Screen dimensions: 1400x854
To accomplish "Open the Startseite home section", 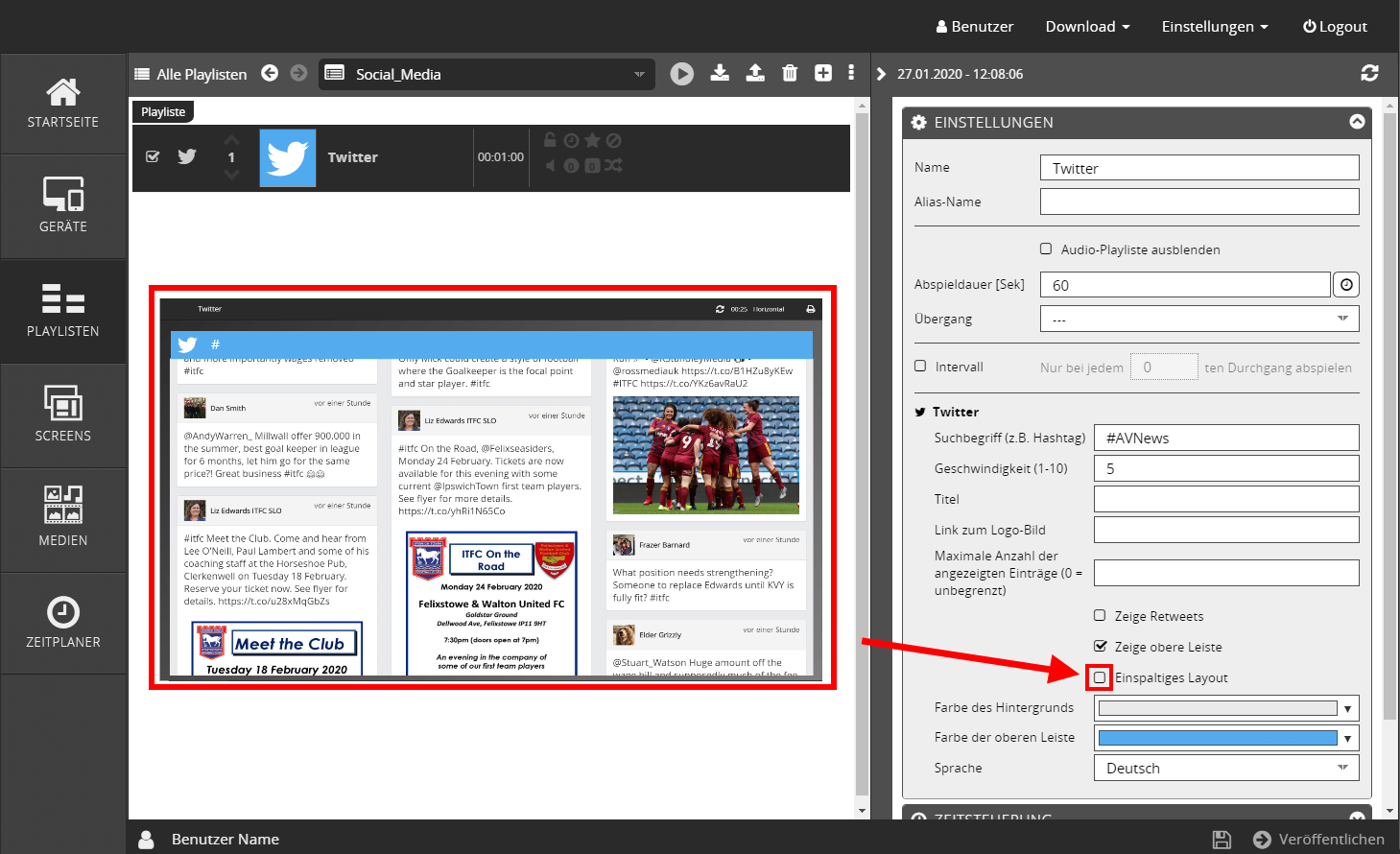I will [63, 104].
